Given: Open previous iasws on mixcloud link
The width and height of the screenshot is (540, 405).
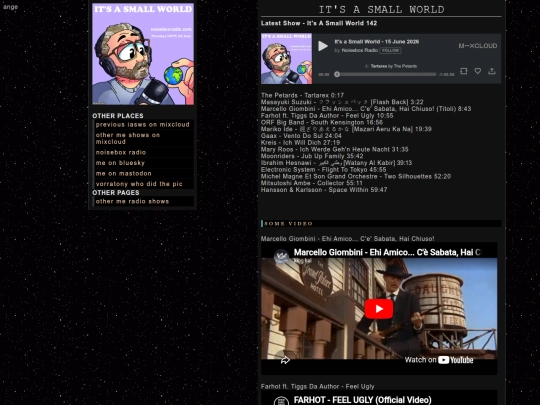Looking at the screenshot, I should pos(143,125).
